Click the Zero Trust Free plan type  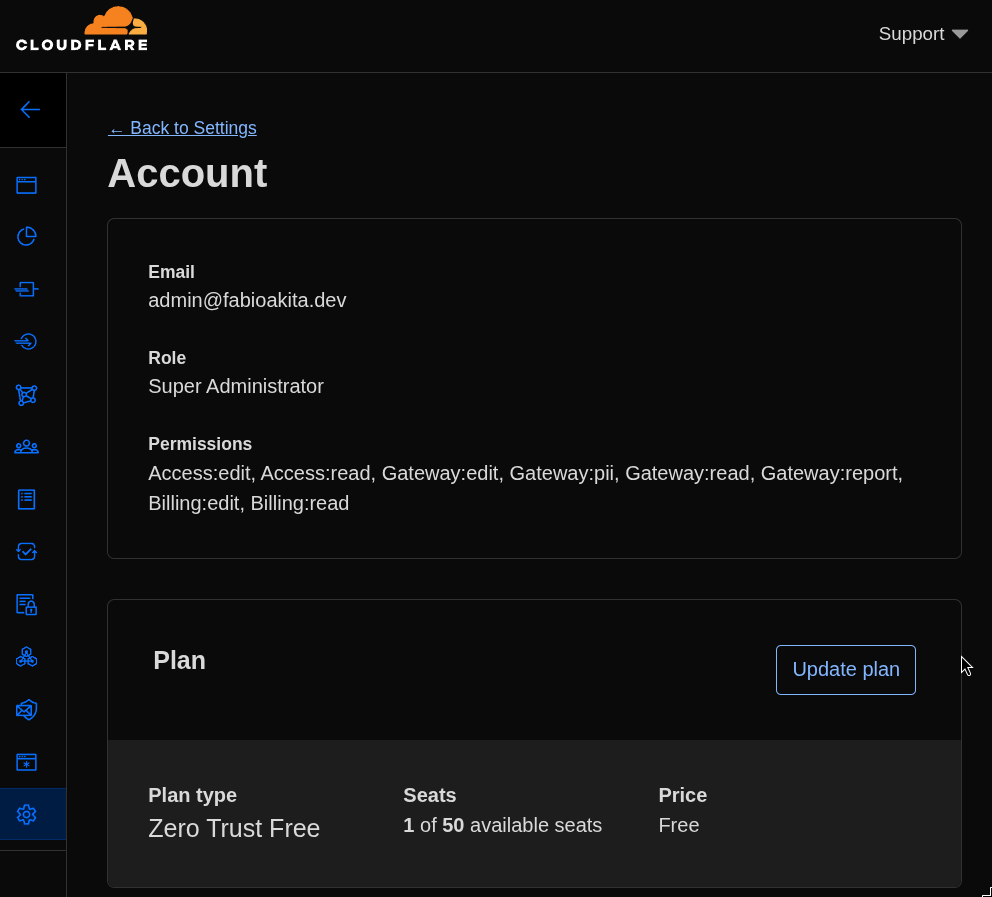point(234,828)
